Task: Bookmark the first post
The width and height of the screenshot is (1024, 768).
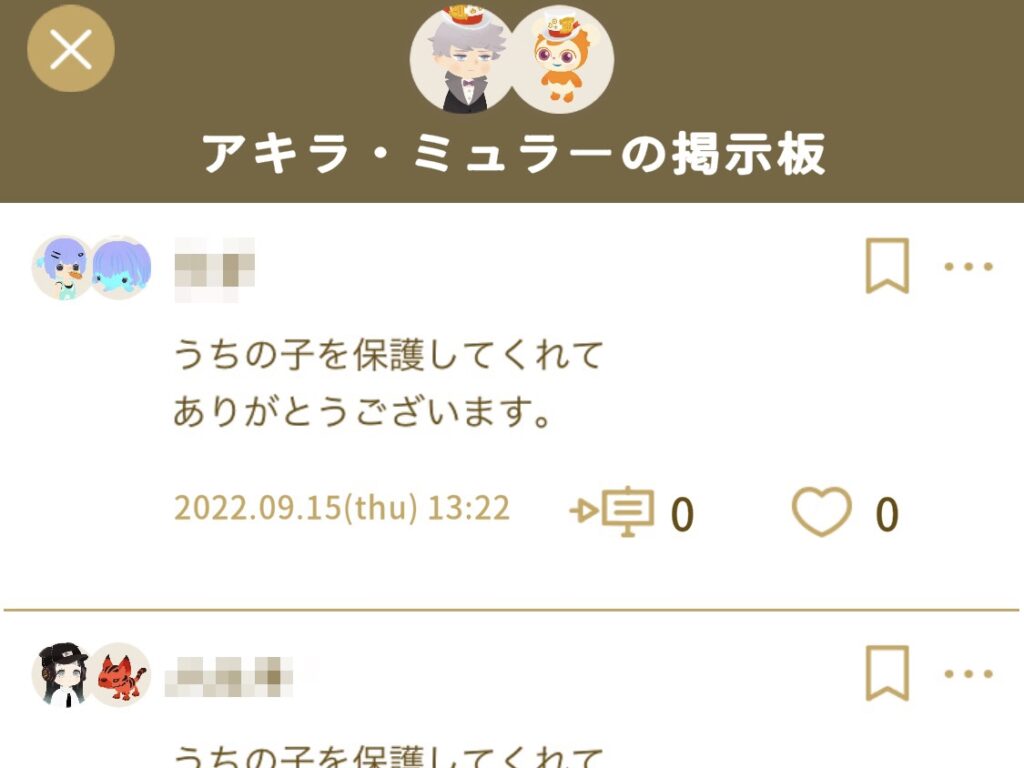Action: coord(887,266)
